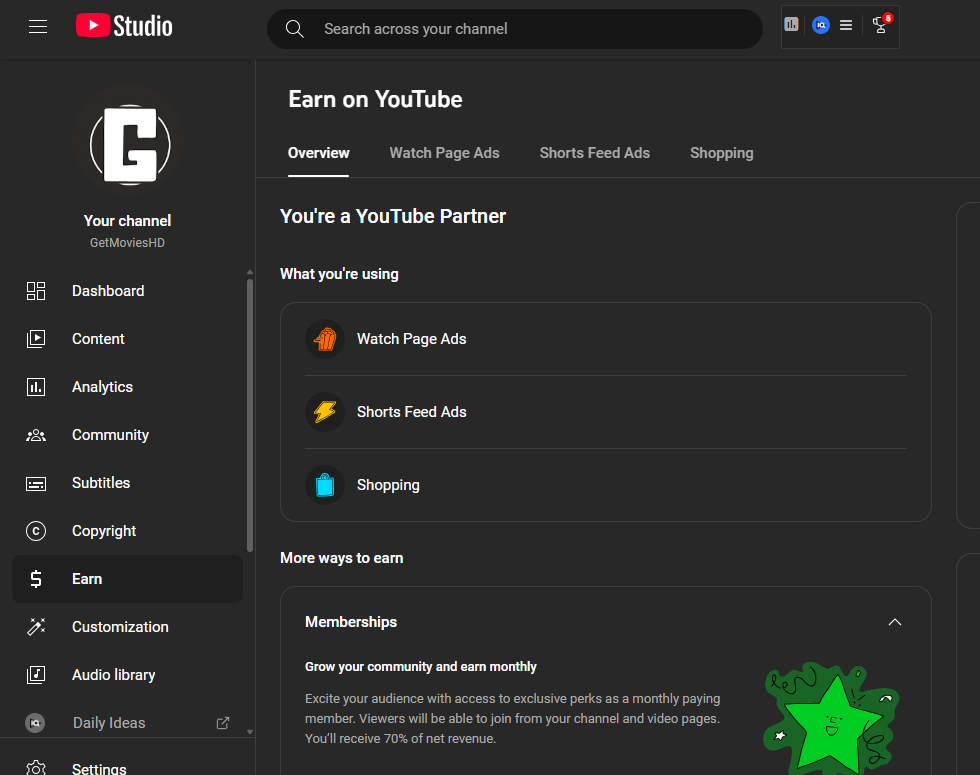980x775 pixels.
Task: Open the bar chart stats extension icon
Action: coord(792,25)
